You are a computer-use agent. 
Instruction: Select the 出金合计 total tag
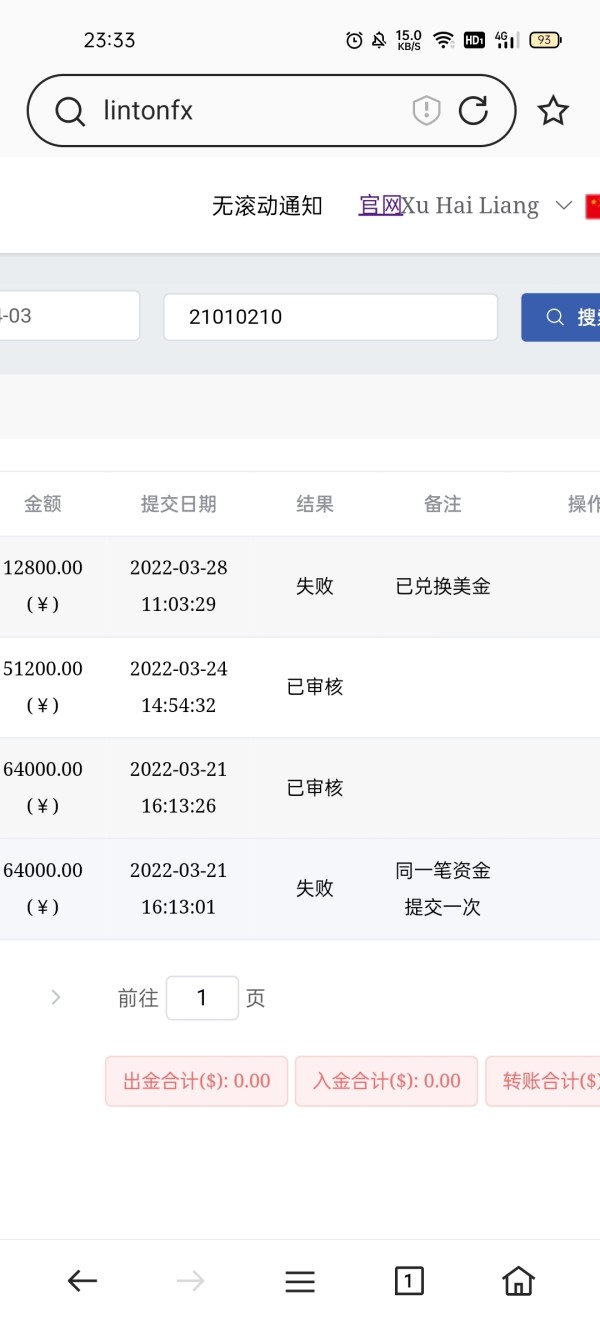click(x=196, y=1081)
